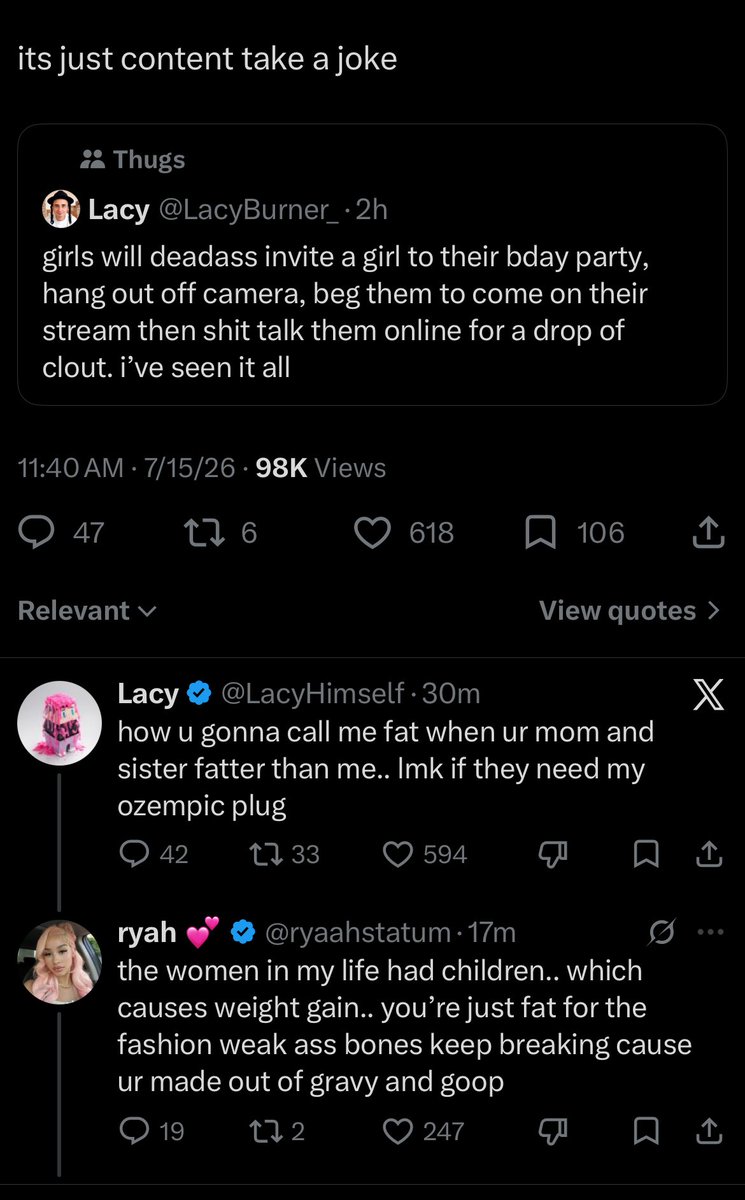
Task: Repost the main tweet with 6 reposts
Action: [221, 533]
